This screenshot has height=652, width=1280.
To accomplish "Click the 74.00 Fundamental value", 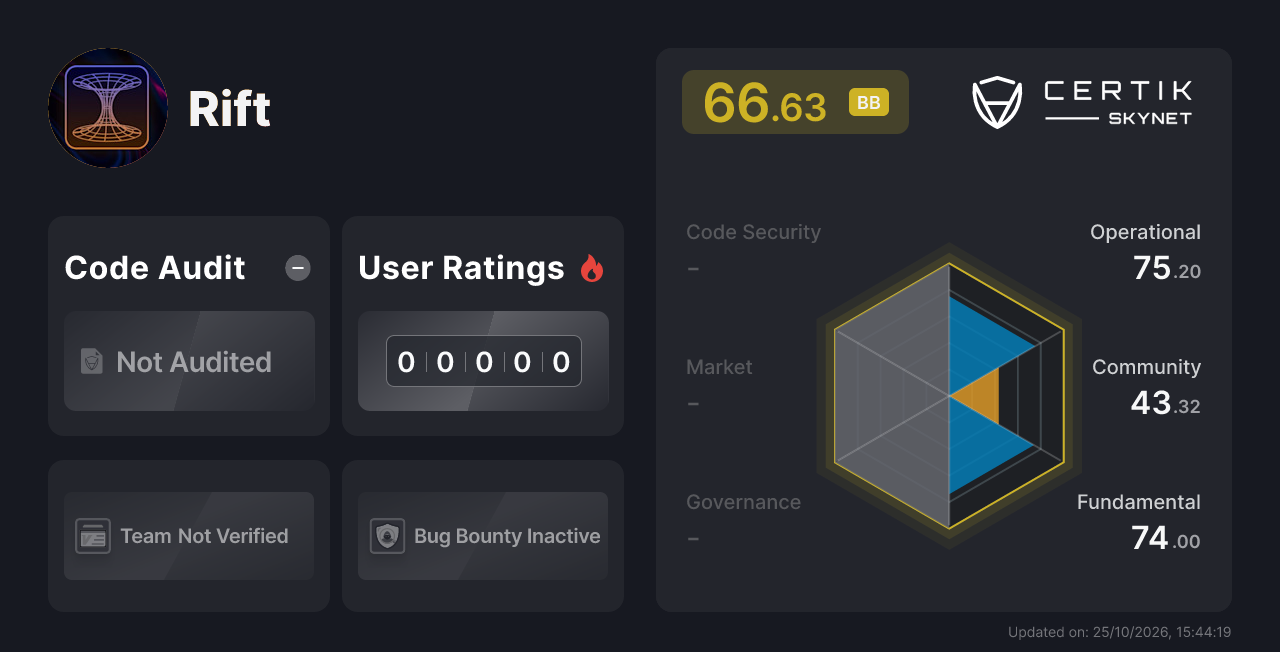I will click(x=1166, y=538).
